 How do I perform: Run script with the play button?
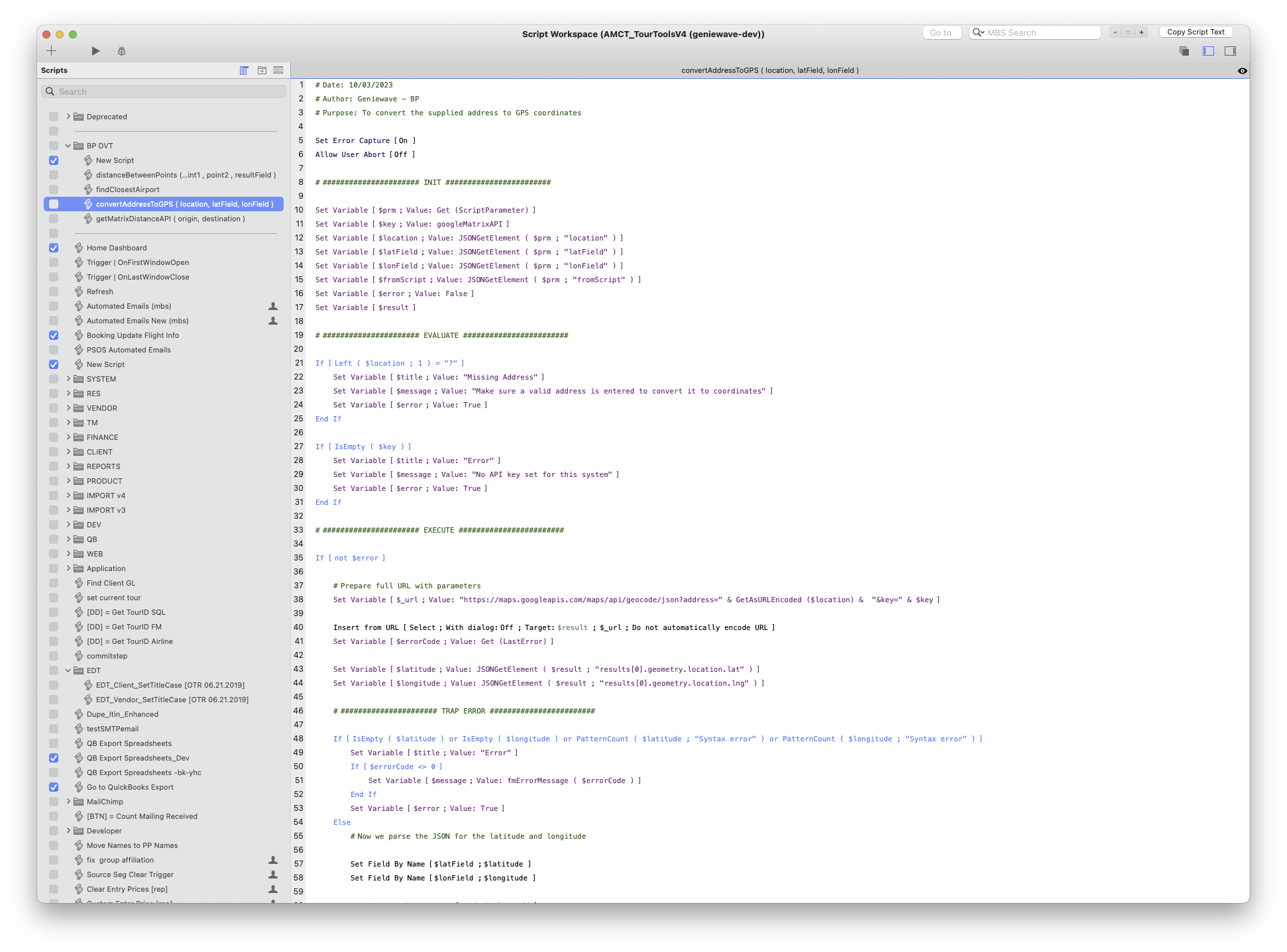coord(95,51)
